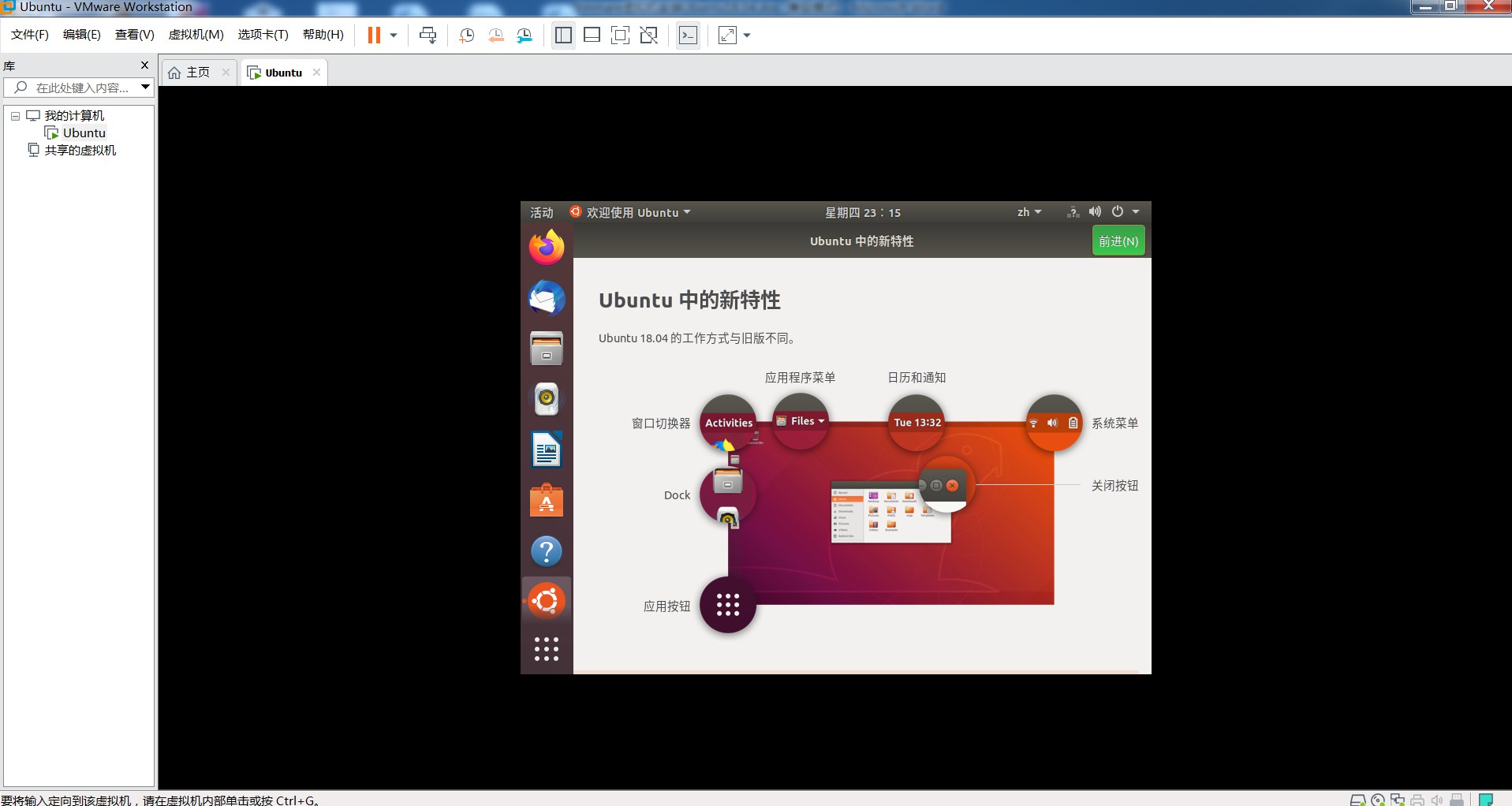Click the CD/DVD device status icon
The height and width of the screenshot is (806, 1512).
pyautogui.click(x=1378, y=800)
